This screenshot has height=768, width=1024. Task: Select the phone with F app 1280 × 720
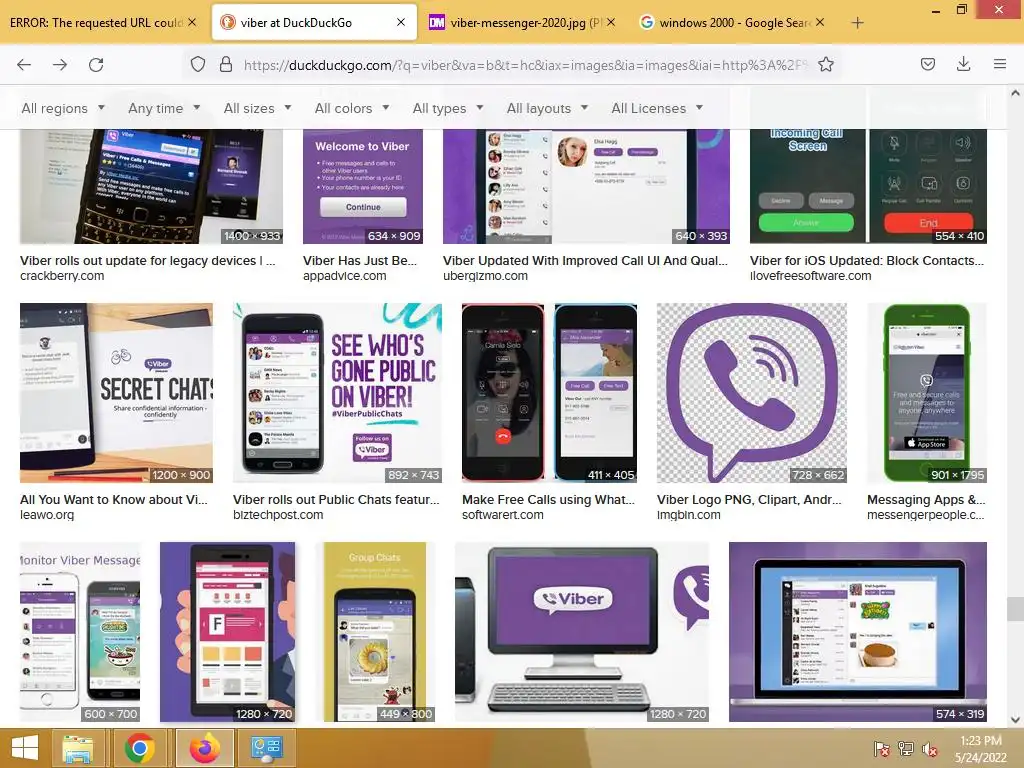[227, 632]
